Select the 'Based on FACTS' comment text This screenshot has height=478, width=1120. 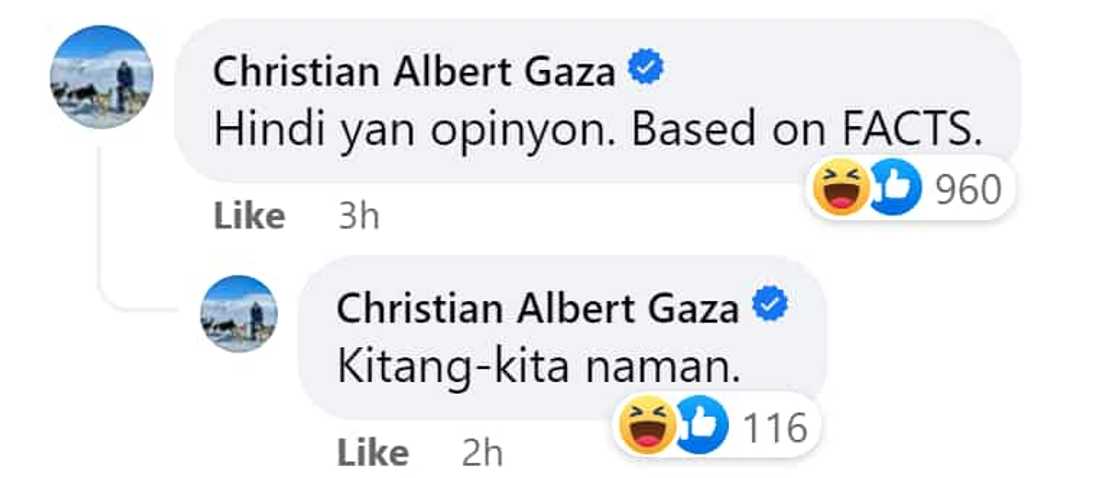(805, 132)
